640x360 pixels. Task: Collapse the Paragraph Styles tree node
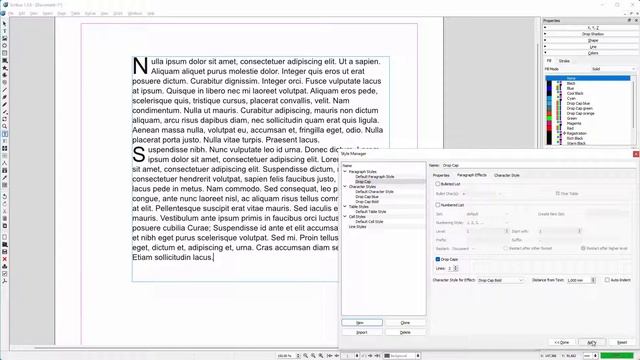345,172
